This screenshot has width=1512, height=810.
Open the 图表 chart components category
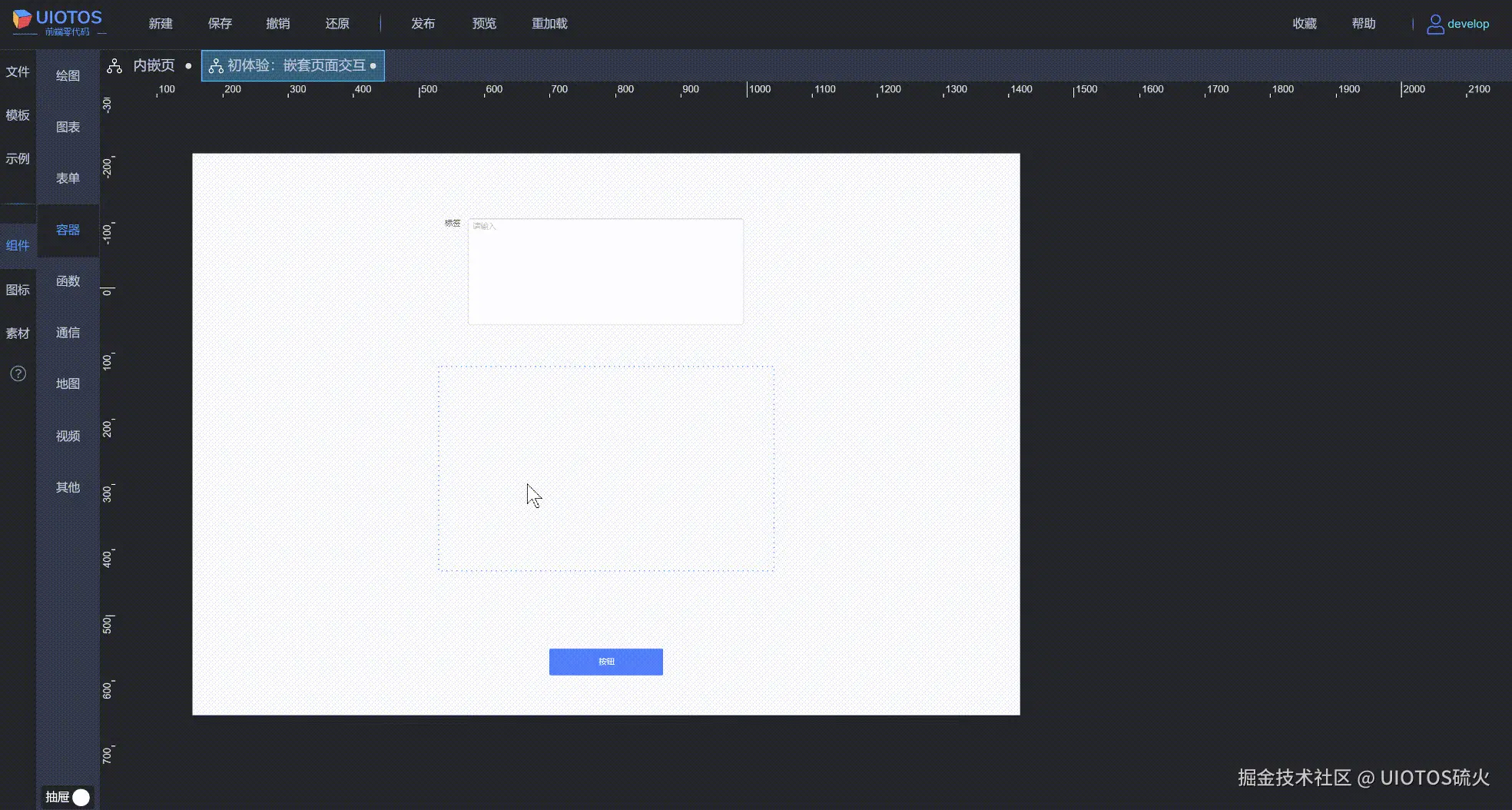[67, 126]
